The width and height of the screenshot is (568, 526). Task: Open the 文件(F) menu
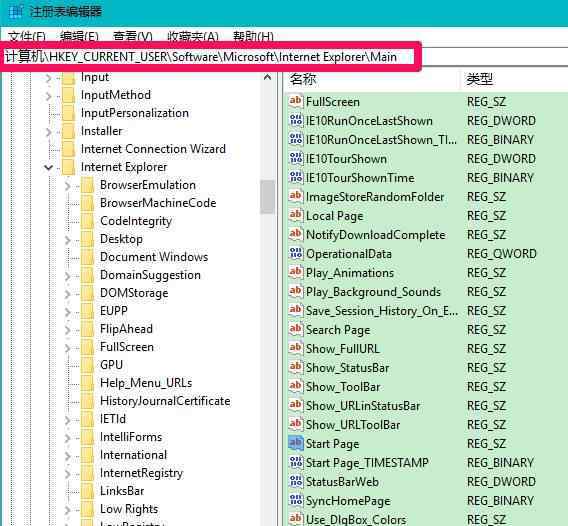(26, 36)
